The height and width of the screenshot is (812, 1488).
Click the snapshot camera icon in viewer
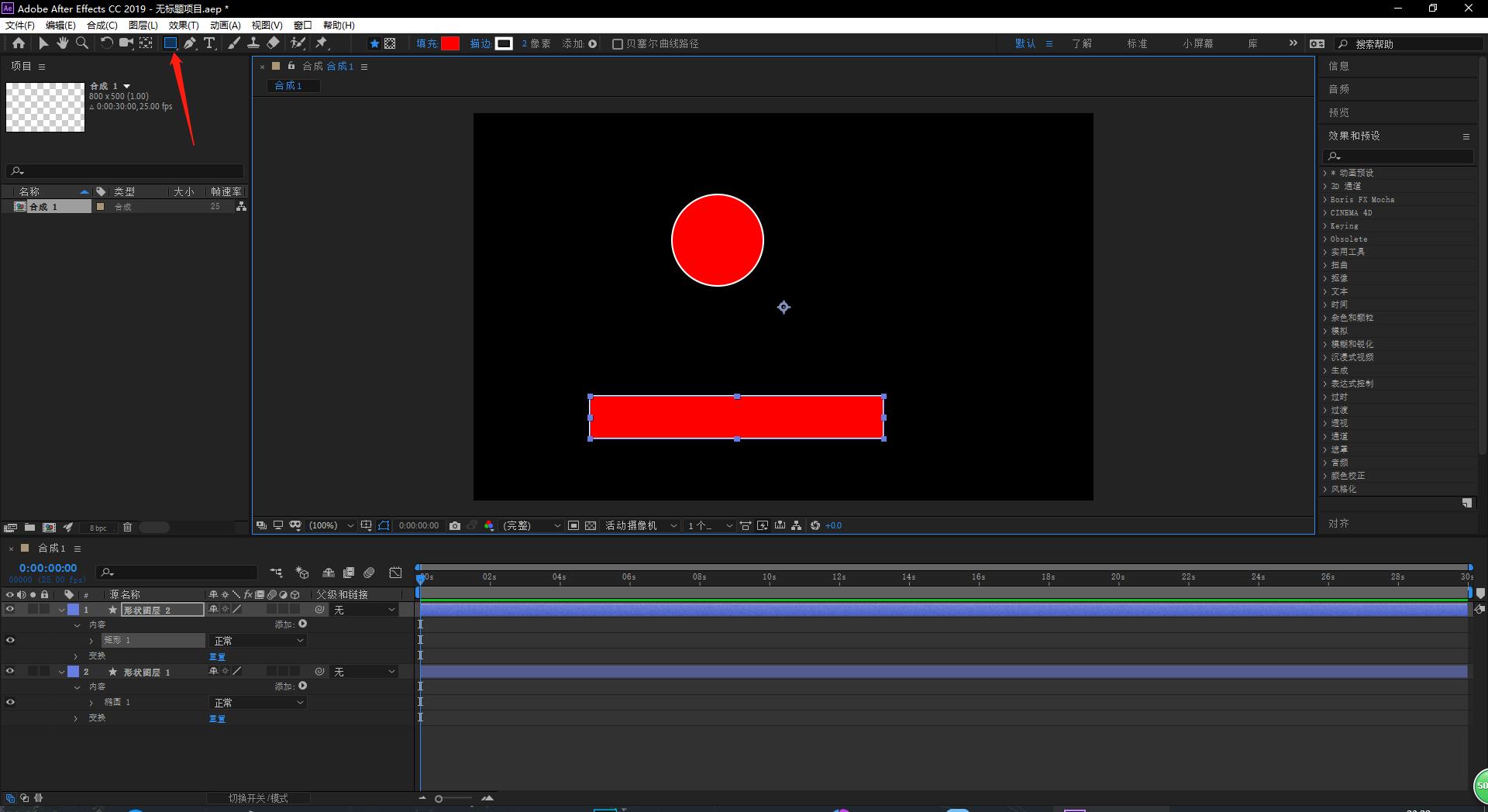click(455, 525)
